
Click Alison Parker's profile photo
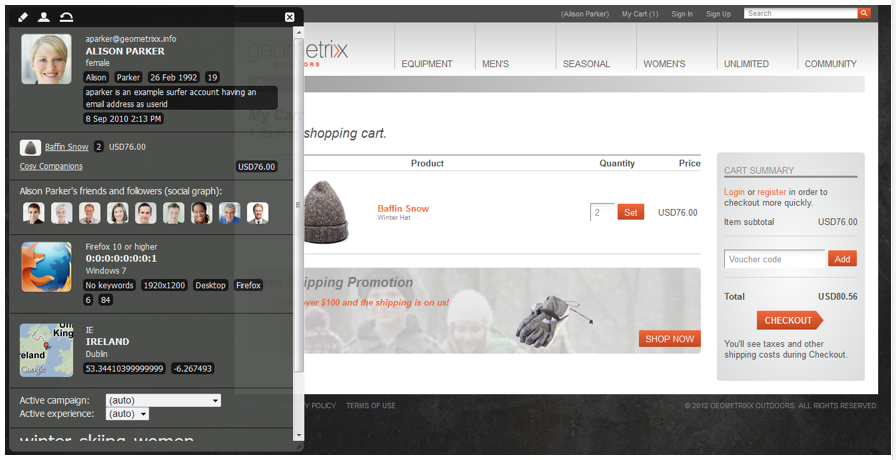pyautogui.click(x=46, y=59)
